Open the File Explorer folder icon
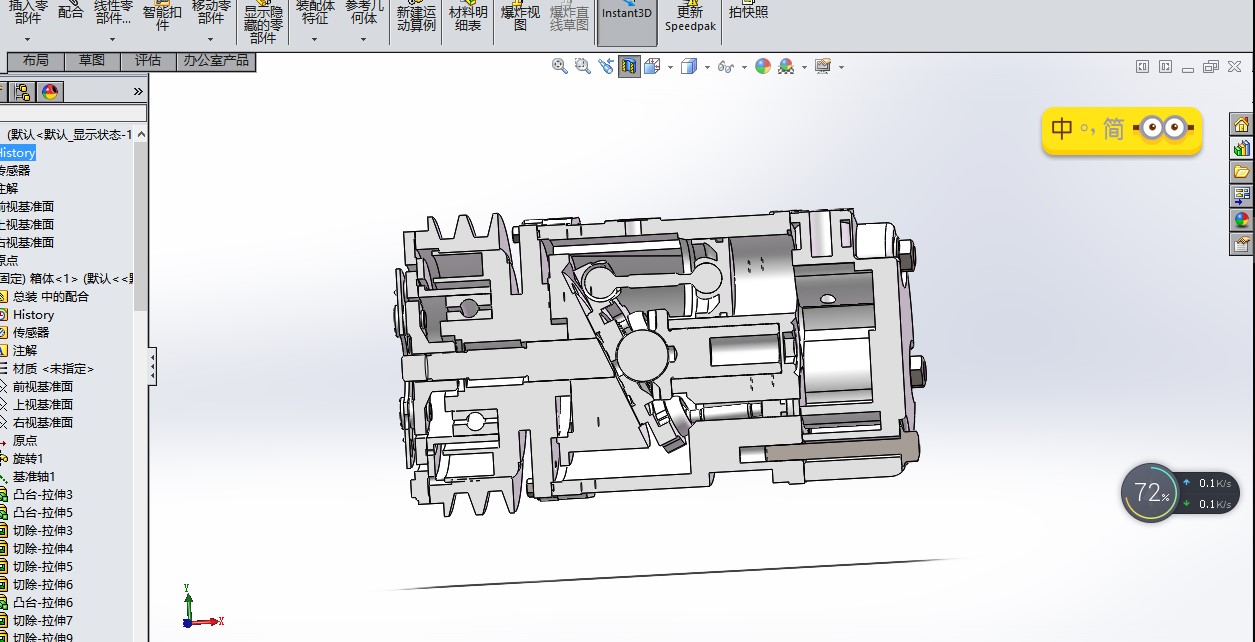1255x642 pixels. (x=1241, y=171)
